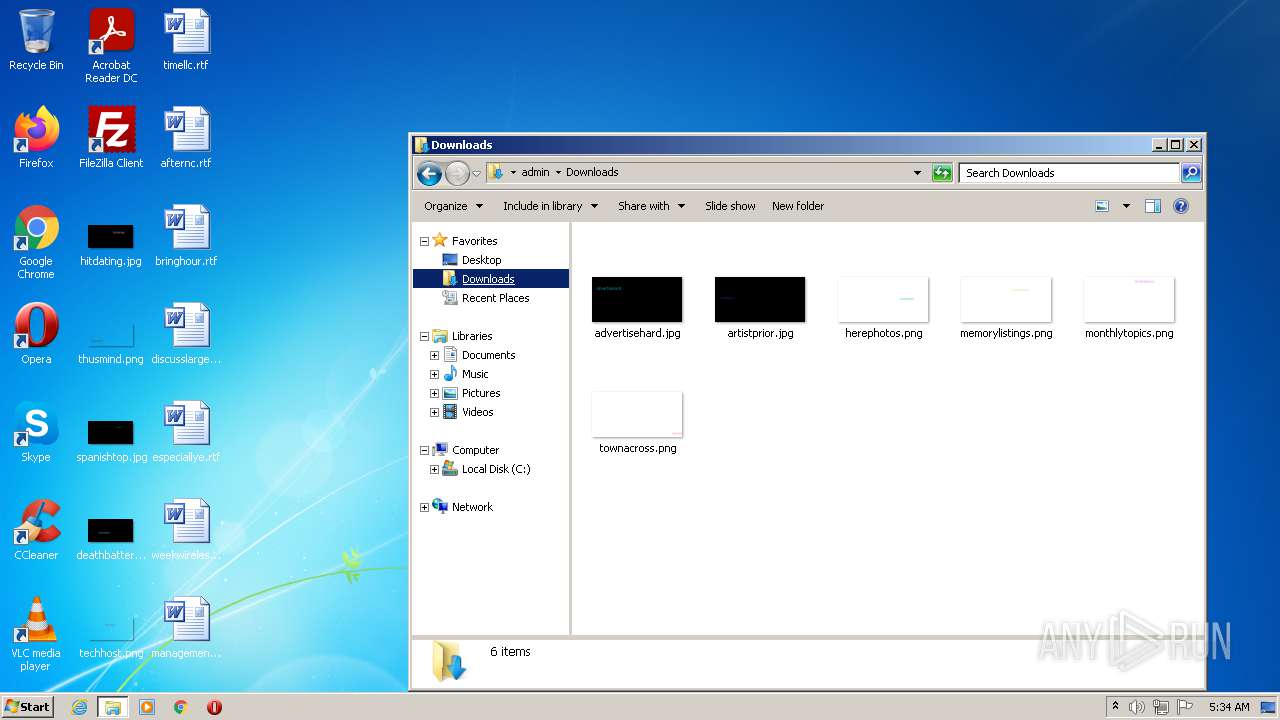Select monthlytopics.png file
Screen dimensions: 1280x720
(x=1129, y=308)
